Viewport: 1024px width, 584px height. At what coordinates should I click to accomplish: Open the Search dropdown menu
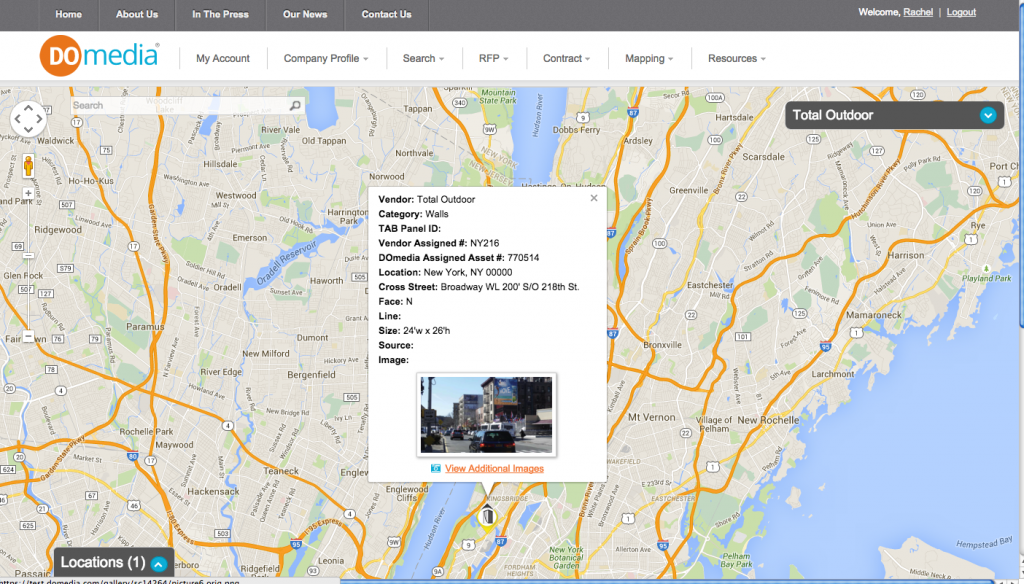423,58
